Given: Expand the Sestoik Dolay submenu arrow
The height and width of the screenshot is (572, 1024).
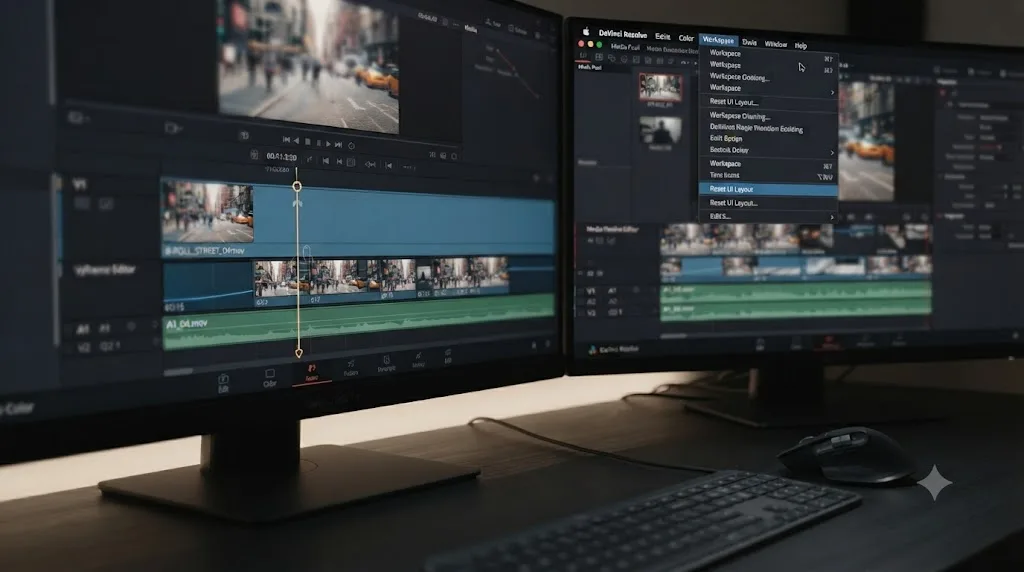Looking at the screenshot, I should tap(832, 152).
